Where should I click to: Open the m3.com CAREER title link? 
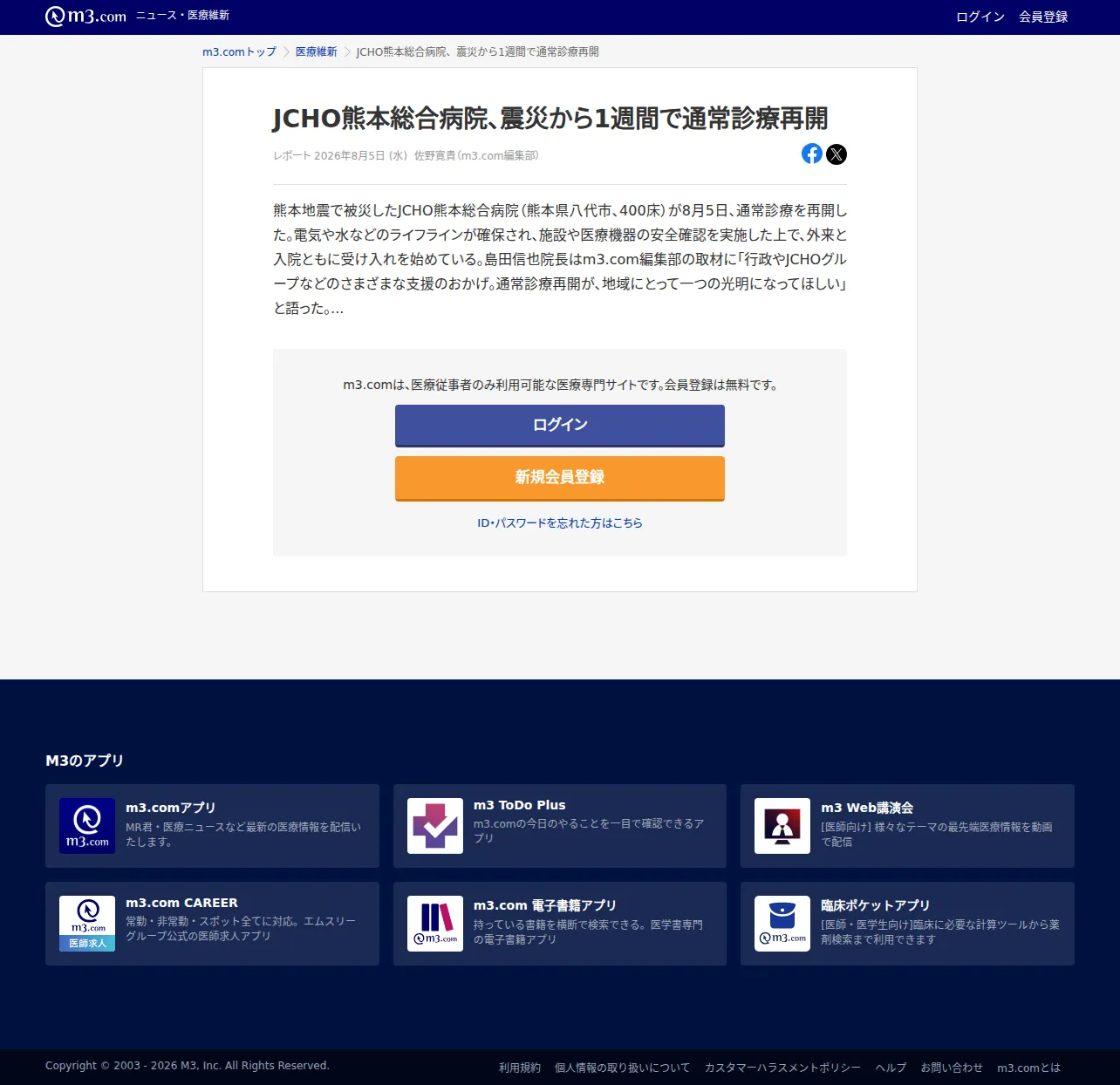181,903
